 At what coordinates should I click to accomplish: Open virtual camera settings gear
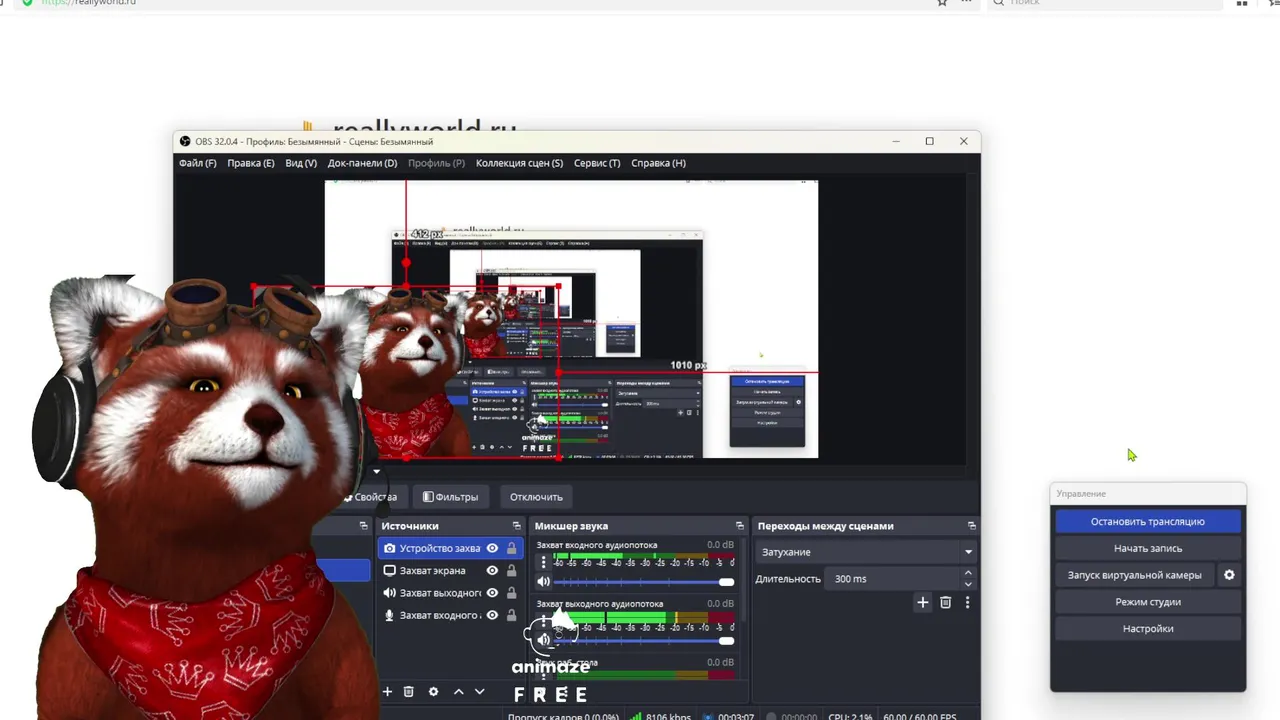[x=1229, y=575]
